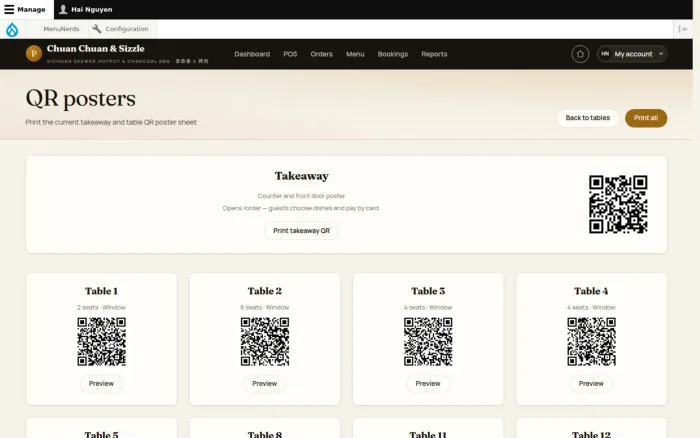Viewport: 700px width, 438px height.
Task: Click Hai Nguyen username in admin bar
Action: click(92, 9)
